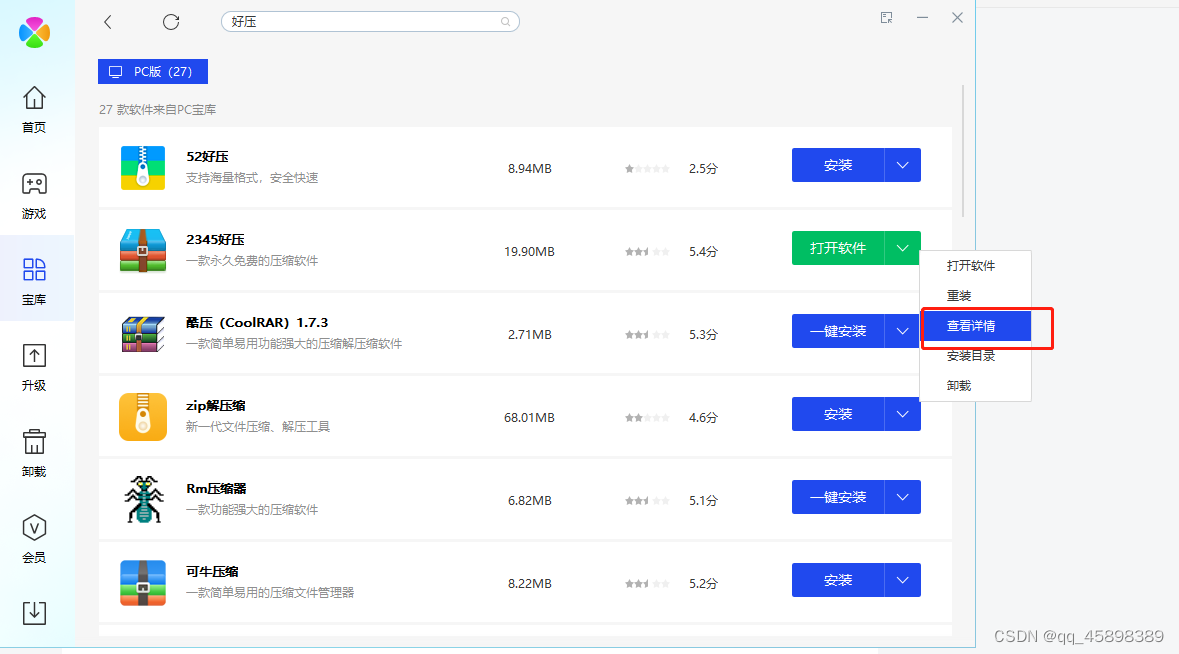The image size is (1179, 654).
Task: Click the star rating for zip解压缩
Action: coord(647,417)
